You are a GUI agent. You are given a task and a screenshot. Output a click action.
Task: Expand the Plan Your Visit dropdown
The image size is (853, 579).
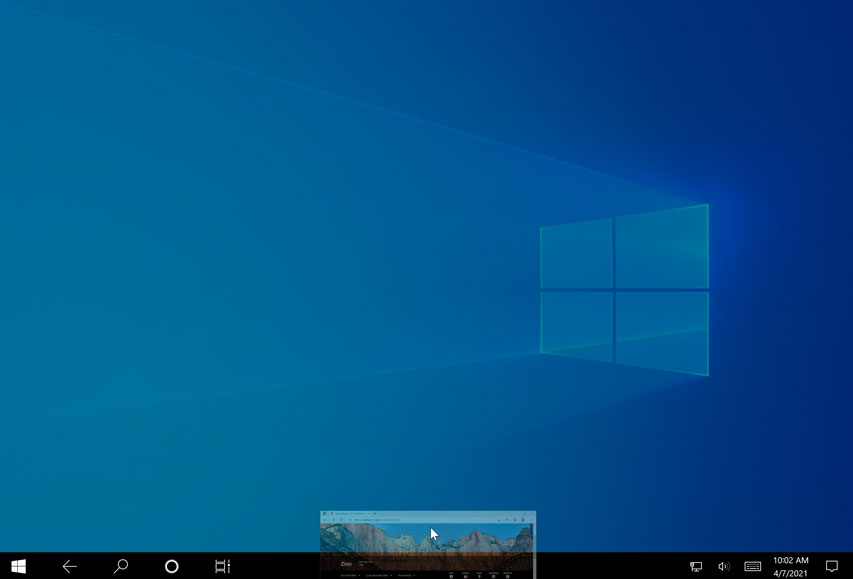pos(350,574)
